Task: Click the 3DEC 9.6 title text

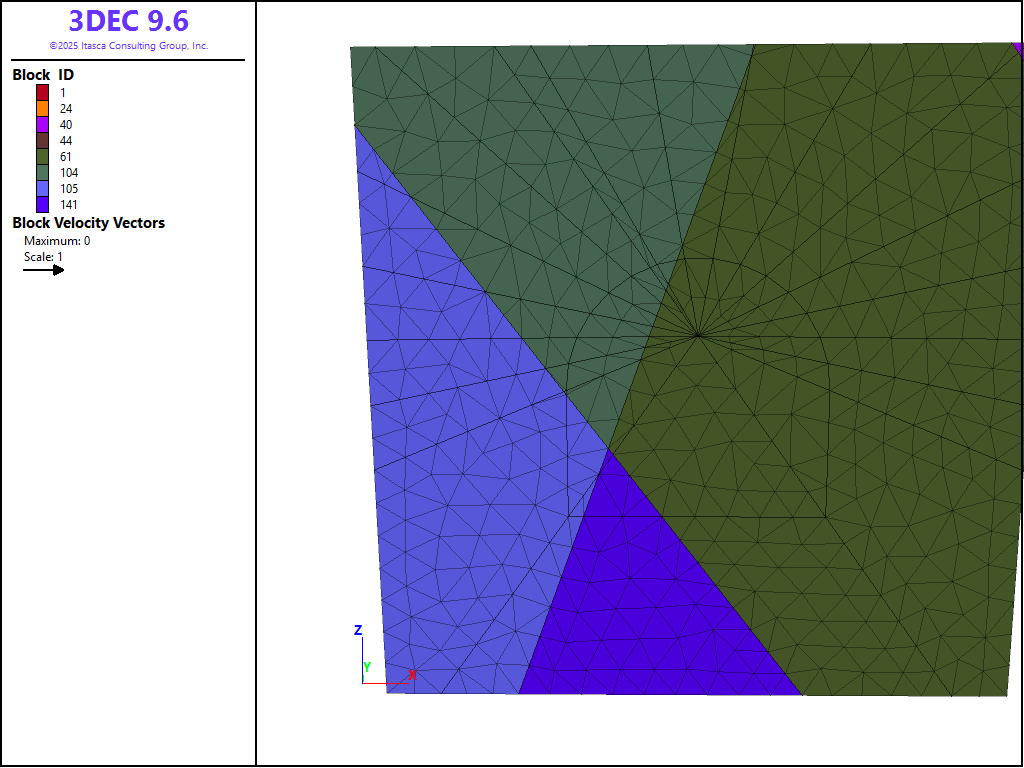Action: (x=128, y=20)
